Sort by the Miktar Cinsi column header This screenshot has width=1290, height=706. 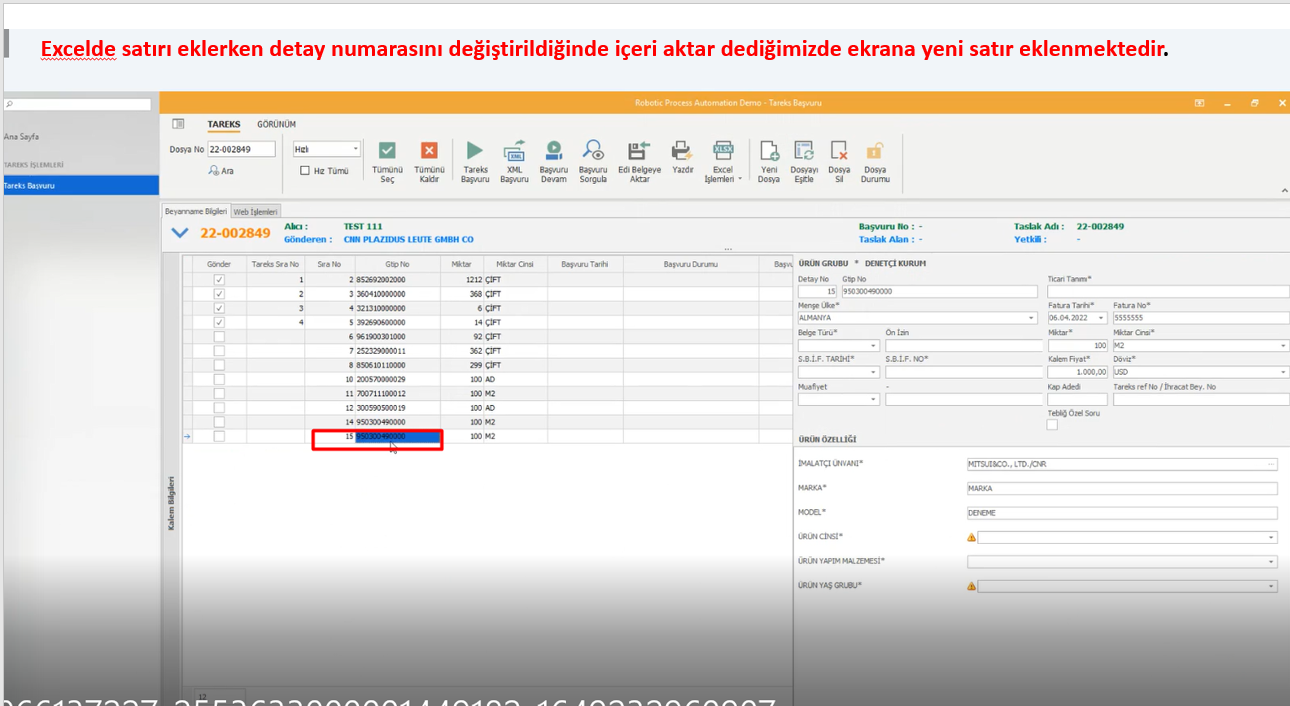[515, 264]
